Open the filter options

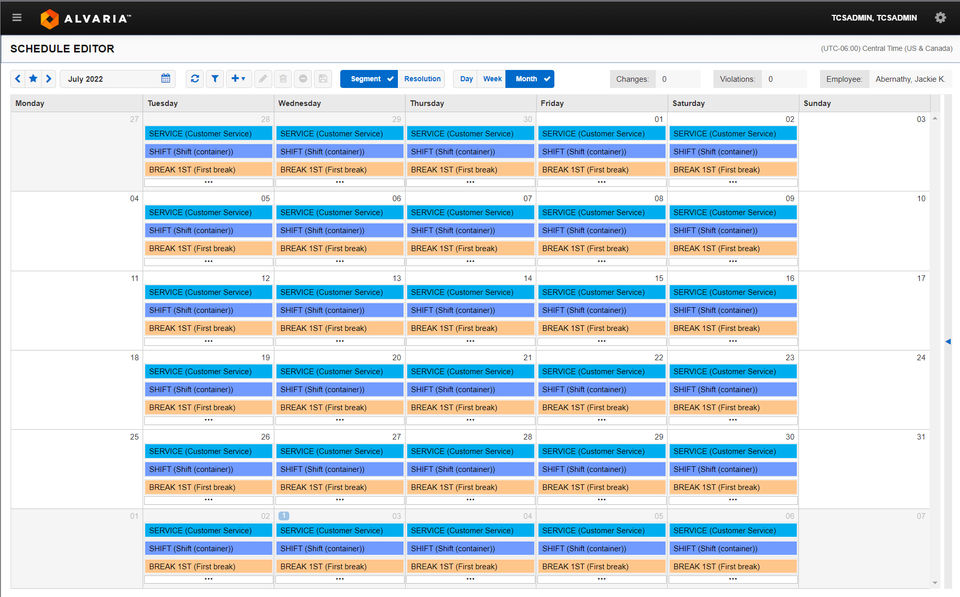215,78
